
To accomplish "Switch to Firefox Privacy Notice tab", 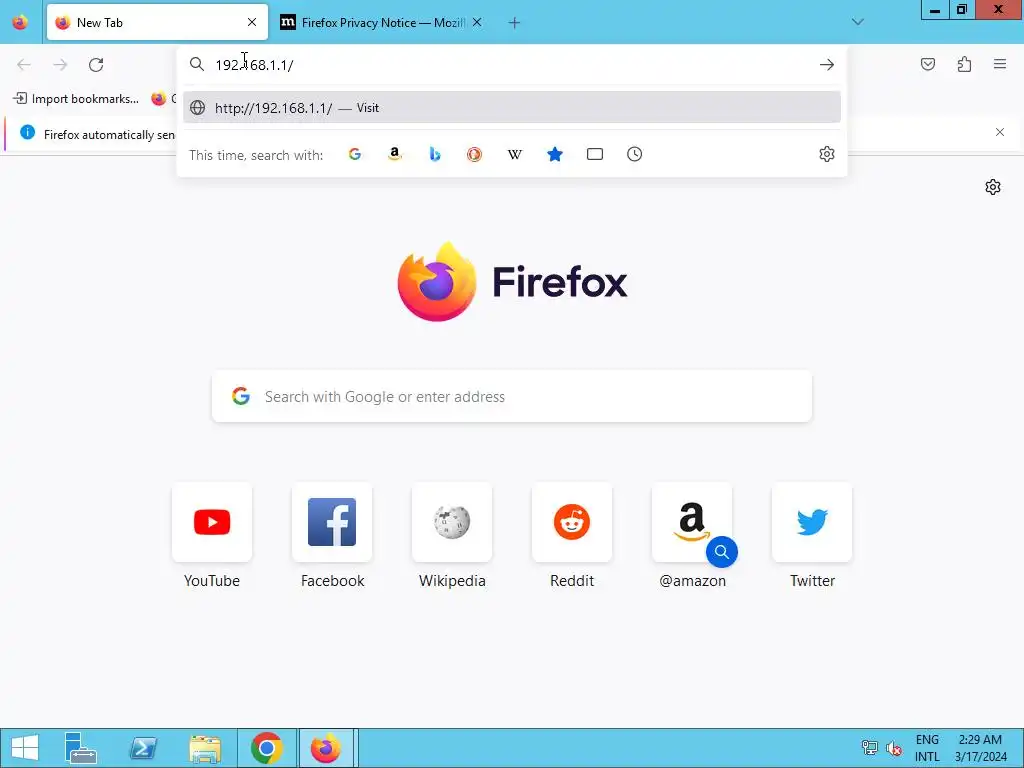I will 382,22.
